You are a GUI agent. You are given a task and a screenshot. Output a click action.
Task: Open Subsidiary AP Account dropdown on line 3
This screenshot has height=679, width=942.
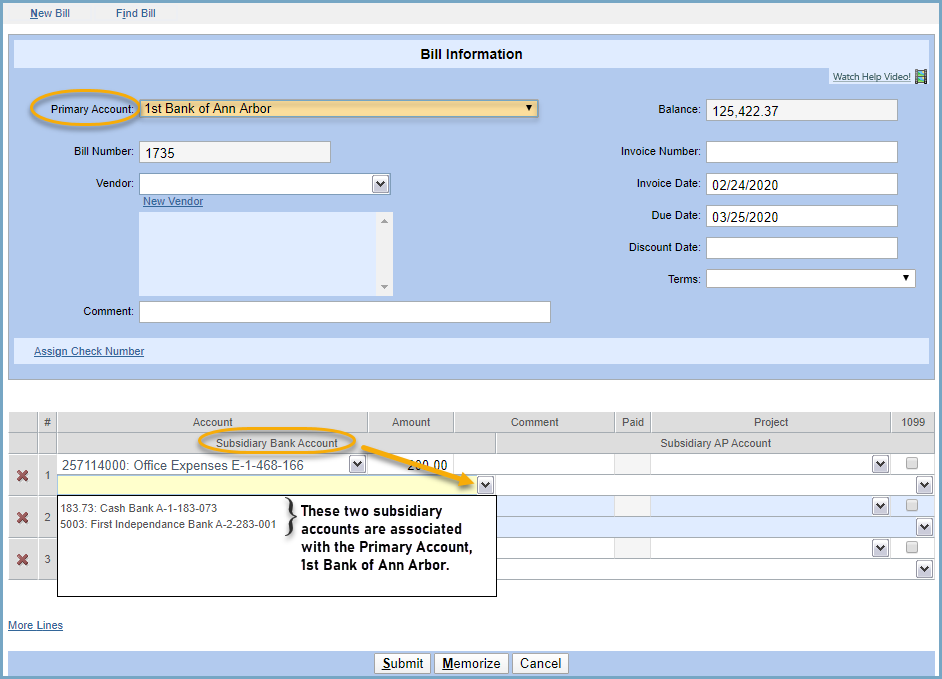click(x=925, y=569)
